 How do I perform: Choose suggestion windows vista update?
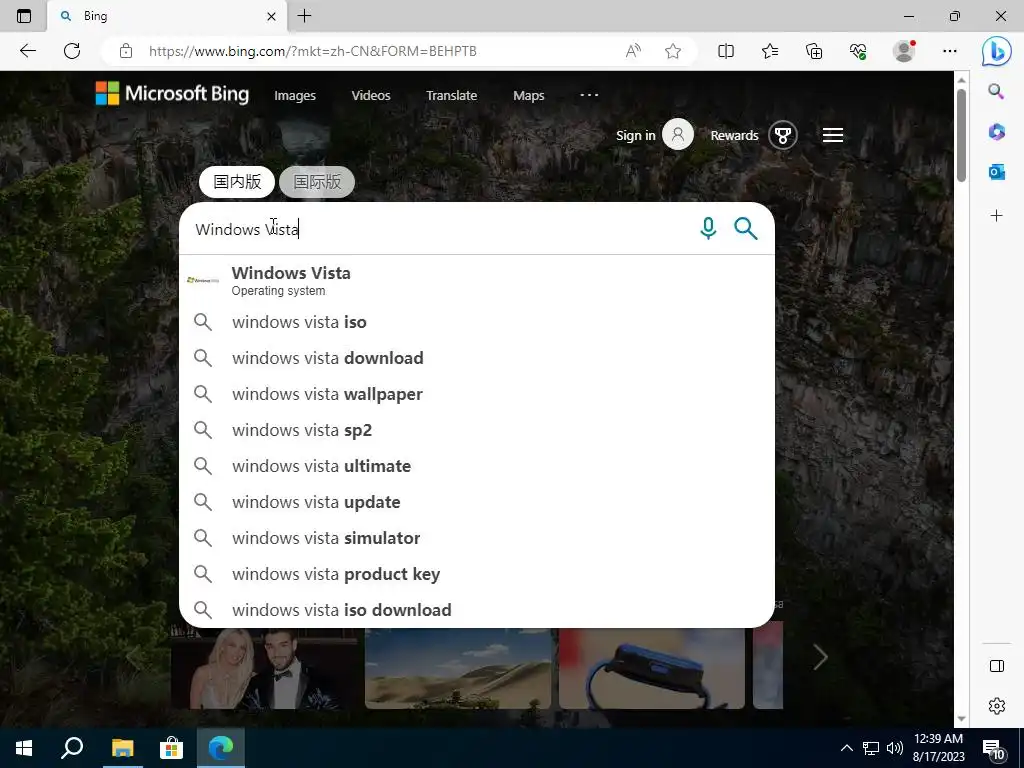(x=477, y=502)
